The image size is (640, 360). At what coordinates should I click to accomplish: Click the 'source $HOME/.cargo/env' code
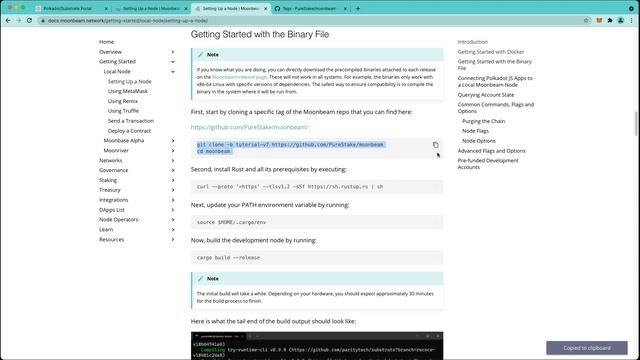click(x=231, y=222)
